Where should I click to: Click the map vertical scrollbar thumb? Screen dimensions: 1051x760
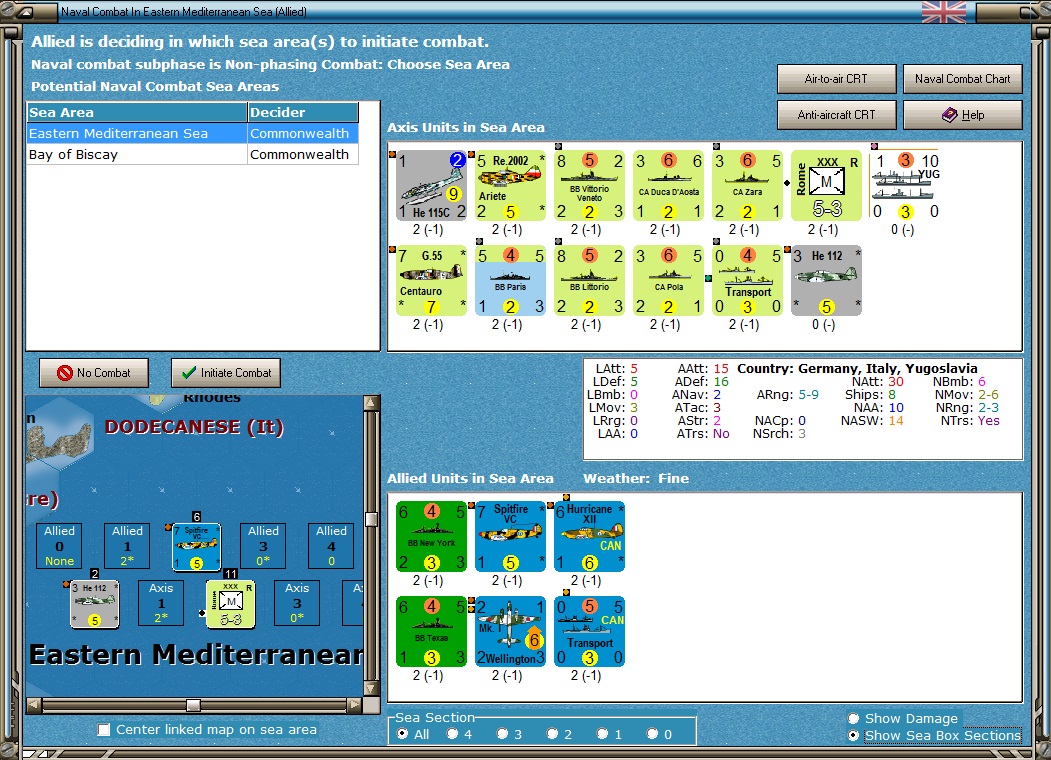pos(371,519)
